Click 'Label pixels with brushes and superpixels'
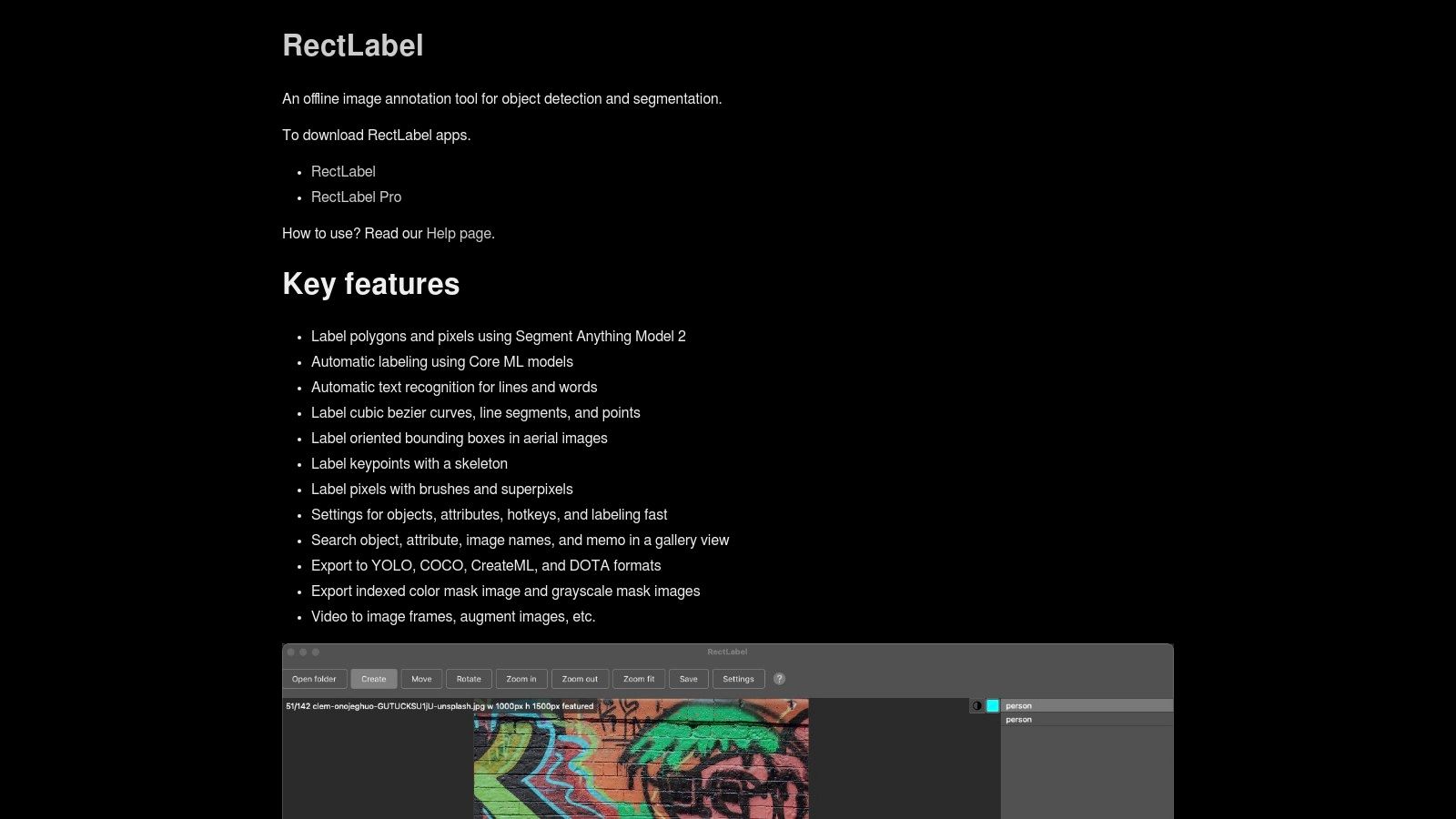 point(442,489)
